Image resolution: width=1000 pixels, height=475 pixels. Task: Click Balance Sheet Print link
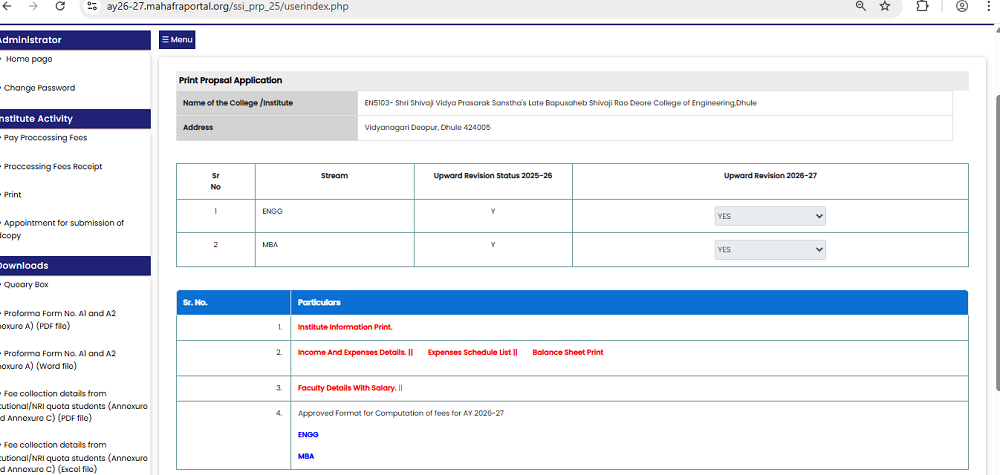(567, 352)
